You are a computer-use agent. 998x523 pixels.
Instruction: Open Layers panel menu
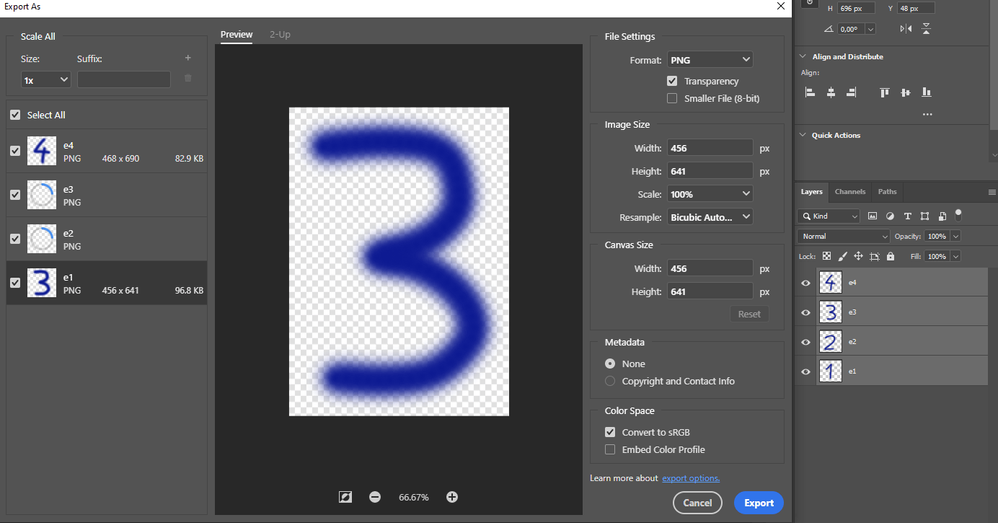992,192
